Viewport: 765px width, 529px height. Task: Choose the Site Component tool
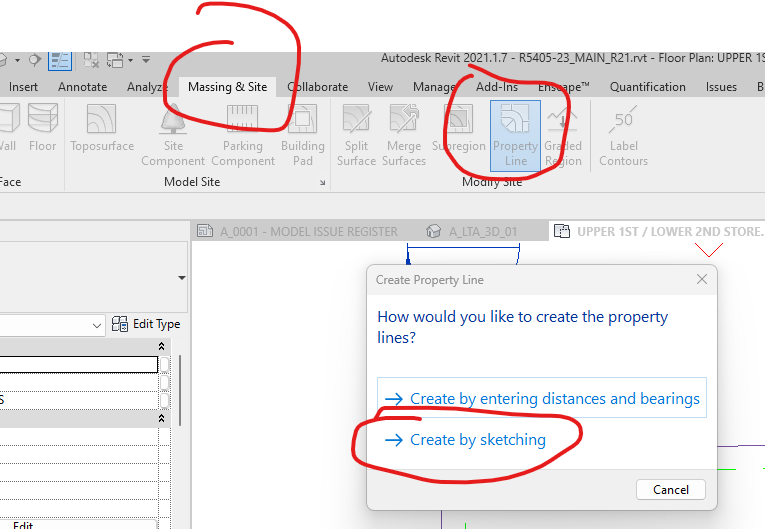click(173, 135)
